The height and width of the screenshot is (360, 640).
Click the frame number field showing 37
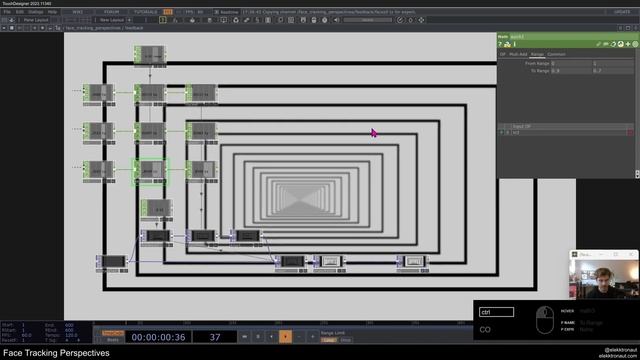(215, 337)
